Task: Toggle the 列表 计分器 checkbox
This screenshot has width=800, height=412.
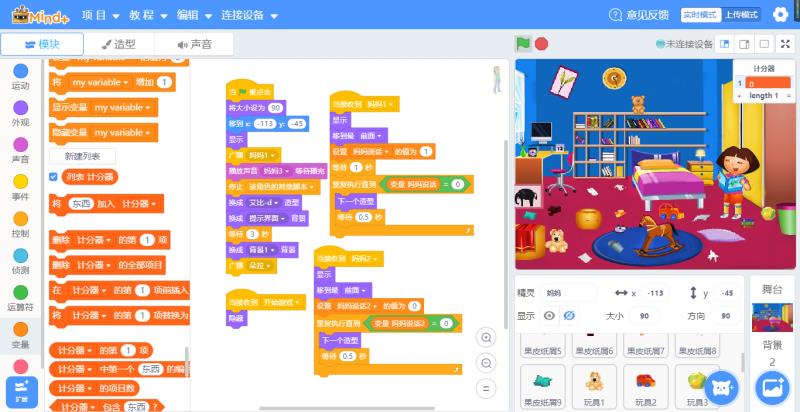Action: [53, 177]
